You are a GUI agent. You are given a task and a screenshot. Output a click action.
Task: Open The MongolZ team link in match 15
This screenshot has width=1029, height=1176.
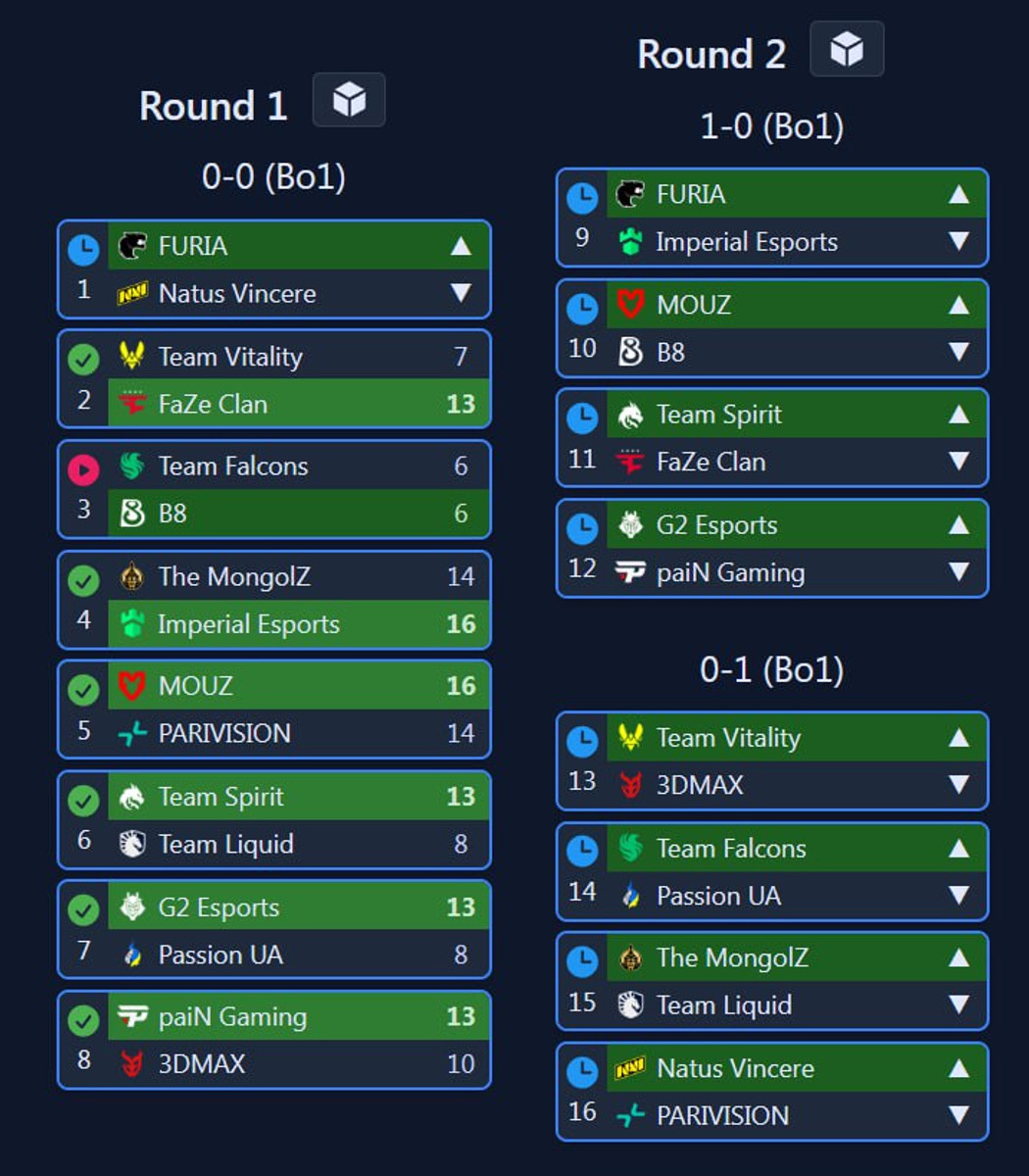click(x=732, y=957)
